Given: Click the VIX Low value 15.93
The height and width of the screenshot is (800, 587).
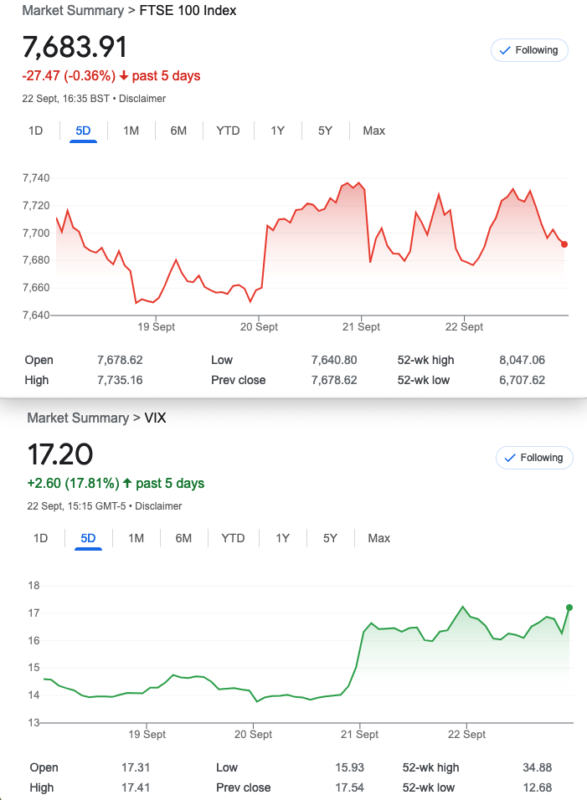Looking at the screenshot, I should coord(350,767).
